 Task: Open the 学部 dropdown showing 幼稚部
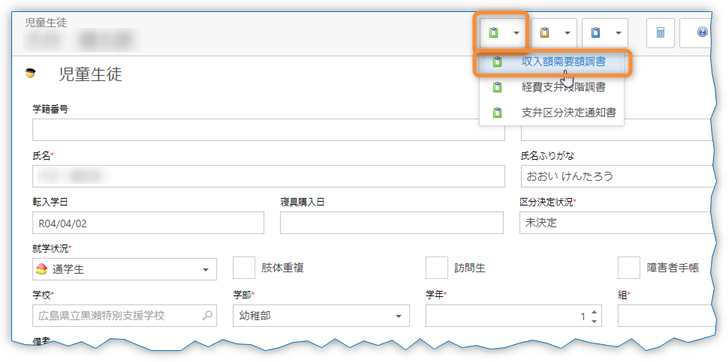point(321,316)
